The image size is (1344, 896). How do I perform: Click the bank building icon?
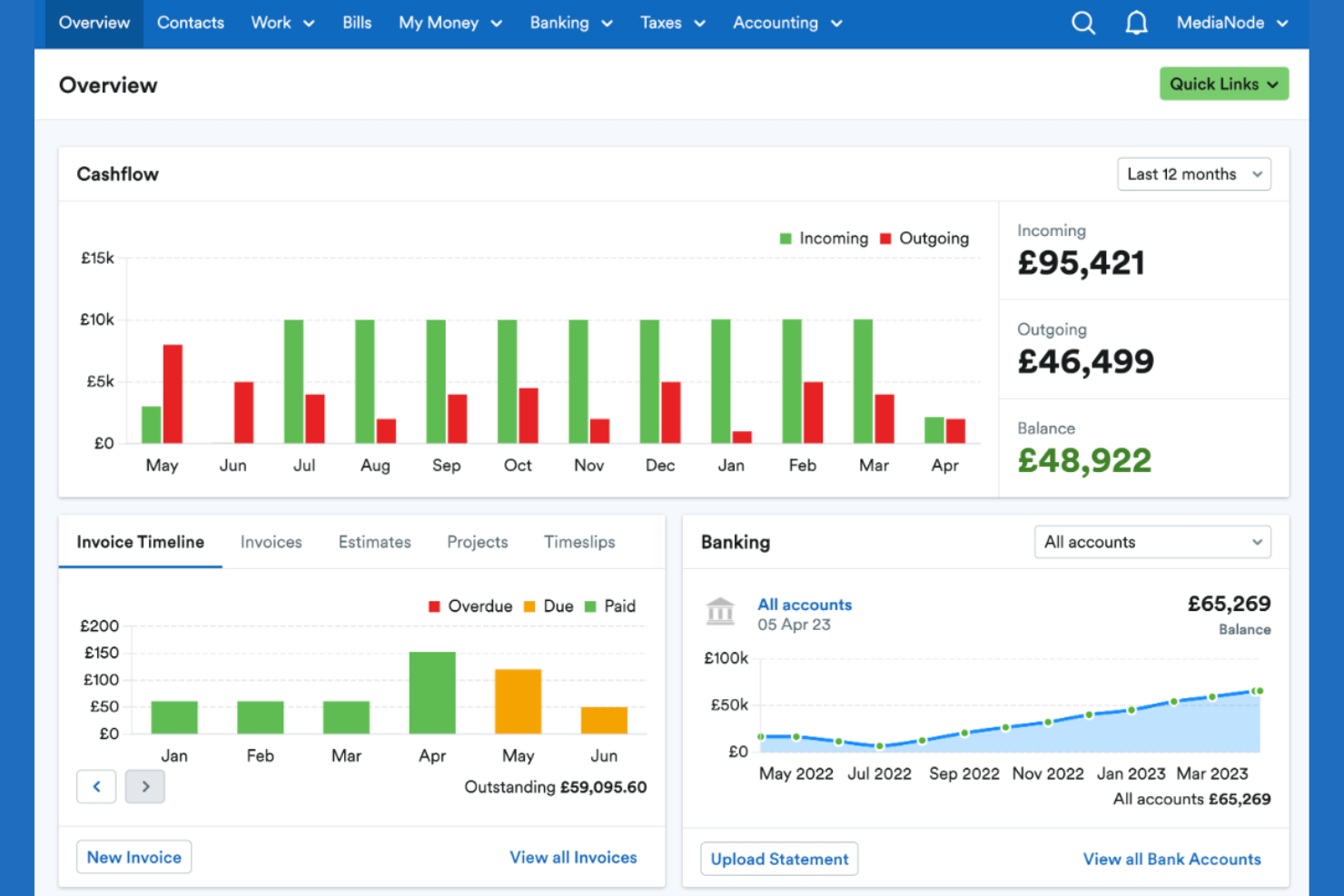click(x=720, y=611)
